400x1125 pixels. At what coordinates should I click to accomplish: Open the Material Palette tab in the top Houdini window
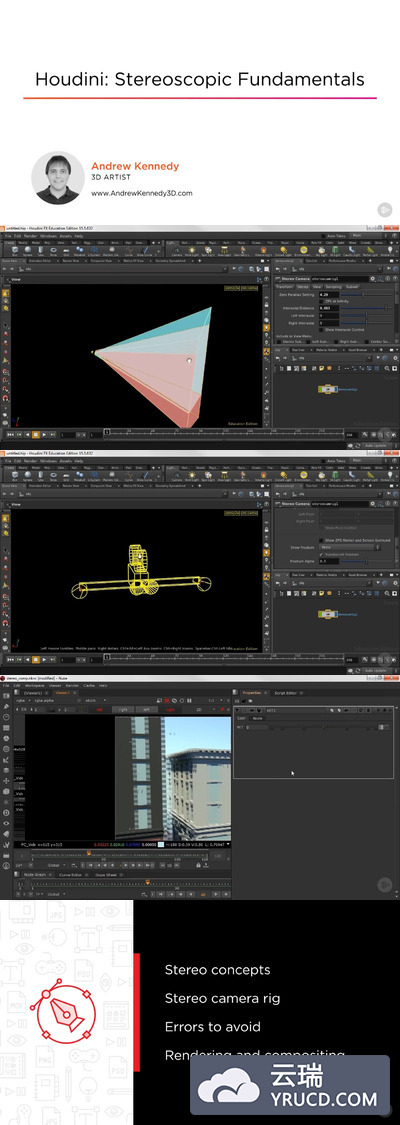coord(326,349)
